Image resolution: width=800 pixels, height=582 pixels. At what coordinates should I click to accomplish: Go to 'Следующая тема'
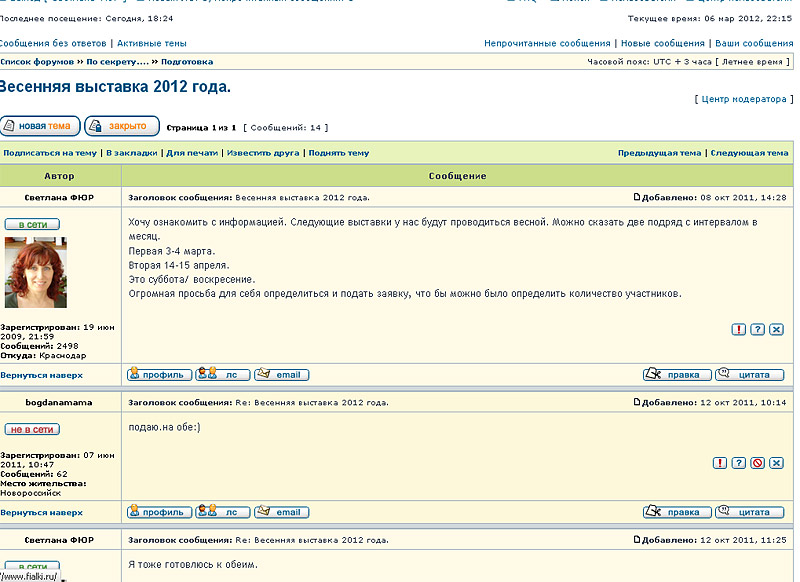[x=750, y=153]
